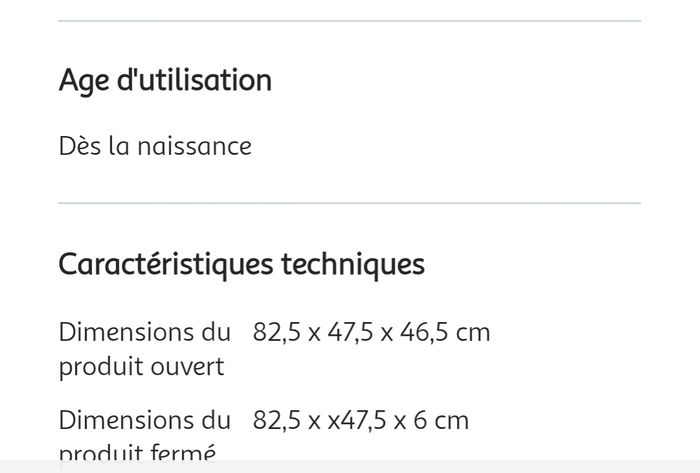
Task: Click the "Age d'utilisation" section heading
Action: (x=165, y=81)
